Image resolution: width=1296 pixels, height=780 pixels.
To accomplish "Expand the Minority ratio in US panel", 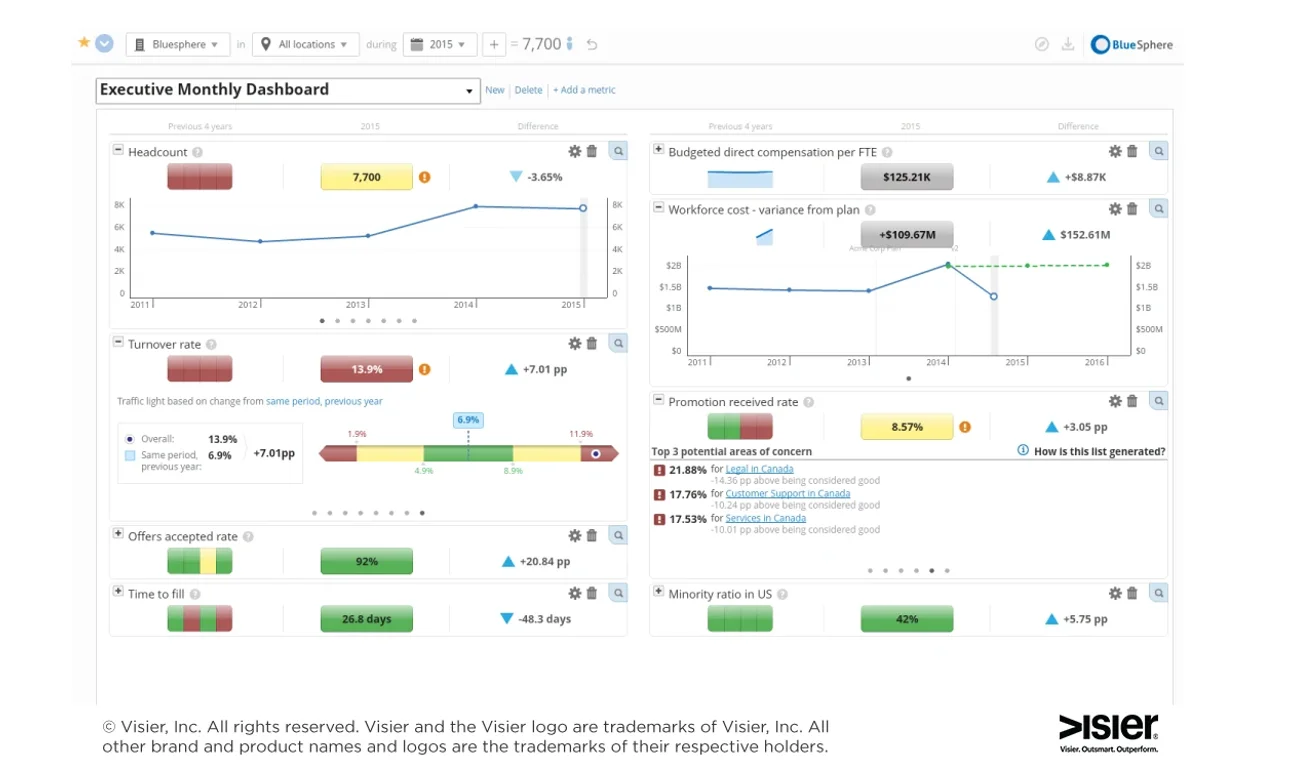I will coord(658,592).
